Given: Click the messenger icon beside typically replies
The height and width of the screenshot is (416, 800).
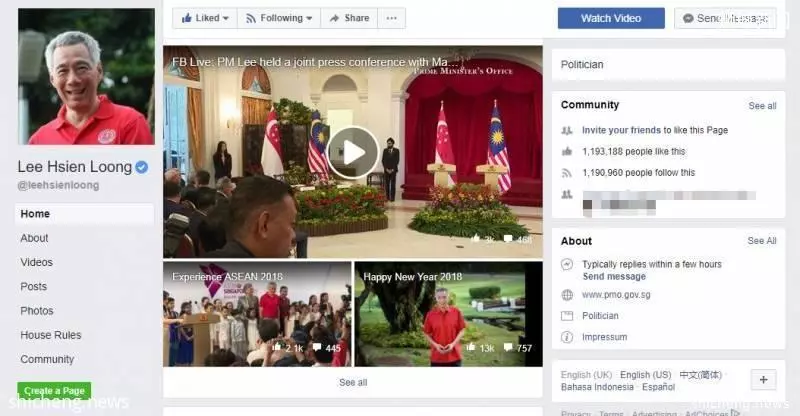Looking at the screenshot, I should pyautogui.click(x=567, y=264).
